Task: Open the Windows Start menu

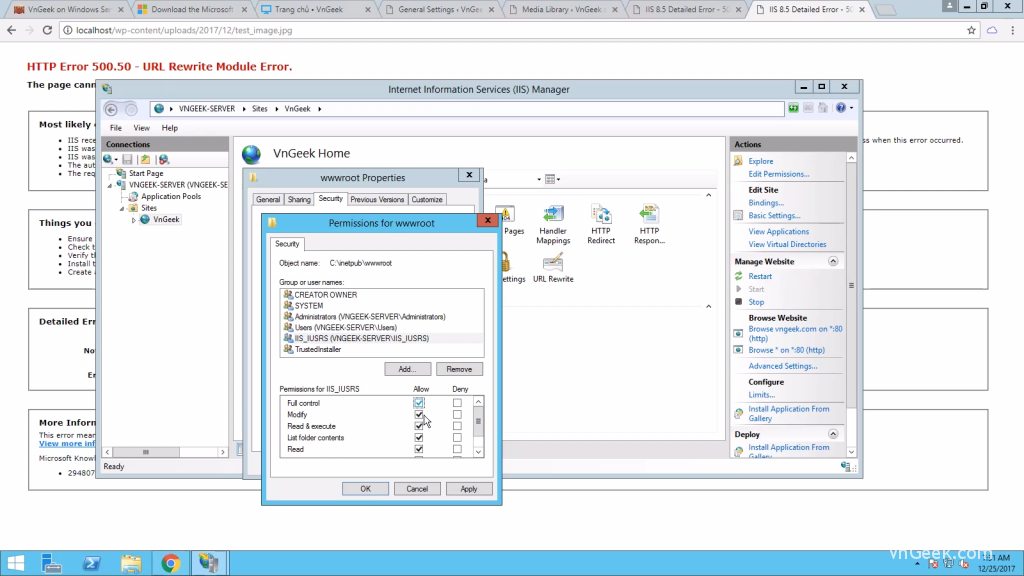Action: pyautogui.click(x=15, y=563)
